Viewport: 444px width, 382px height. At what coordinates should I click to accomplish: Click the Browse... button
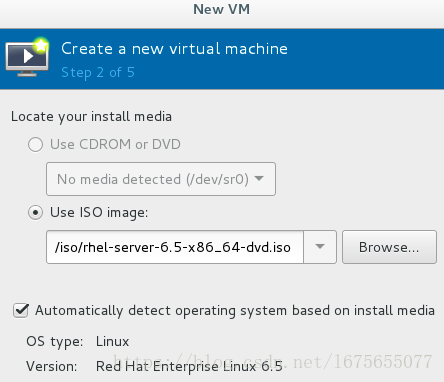pos(389,247)
